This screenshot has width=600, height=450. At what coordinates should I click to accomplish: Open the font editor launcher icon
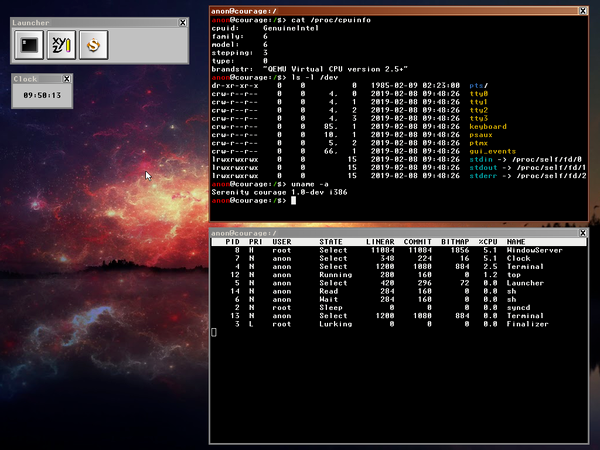coord(61,45)
